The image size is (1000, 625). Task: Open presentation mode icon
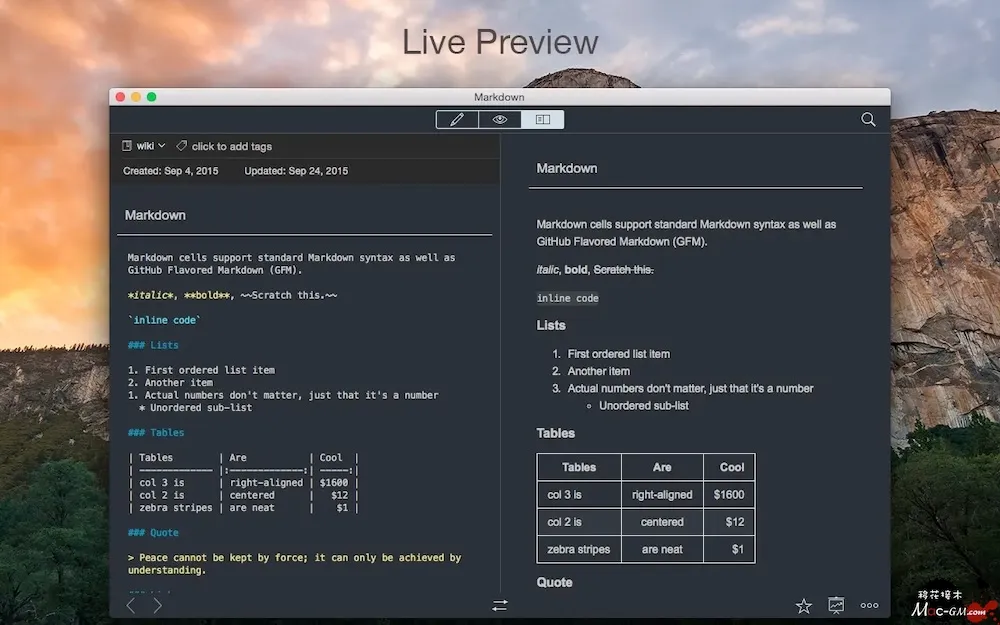coord(836,605)
